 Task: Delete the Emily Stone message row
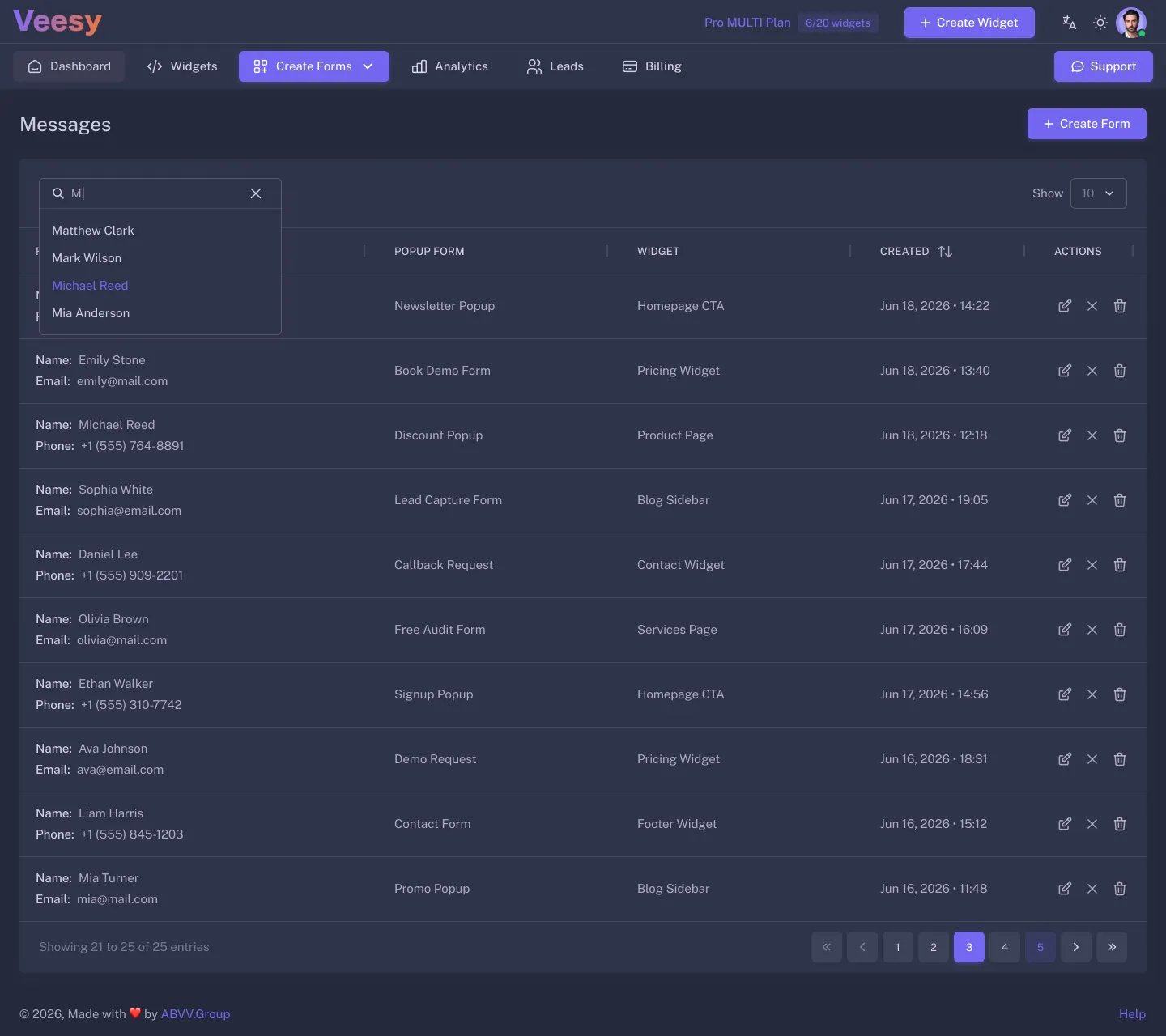point(1120,371)
